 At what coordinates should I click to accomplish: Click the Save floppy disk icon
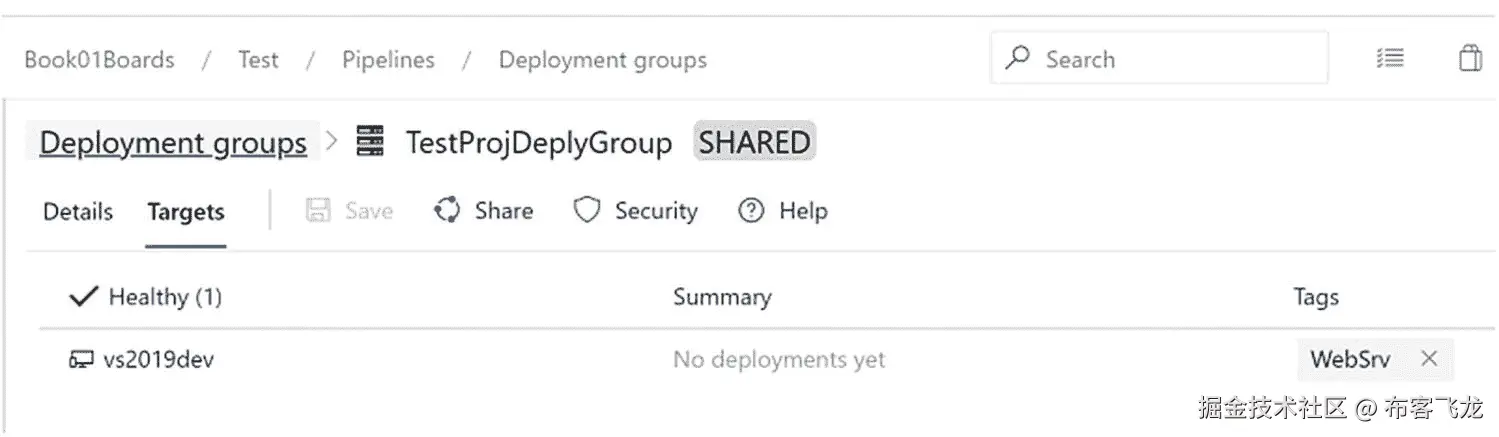click(x=318, y=211)
